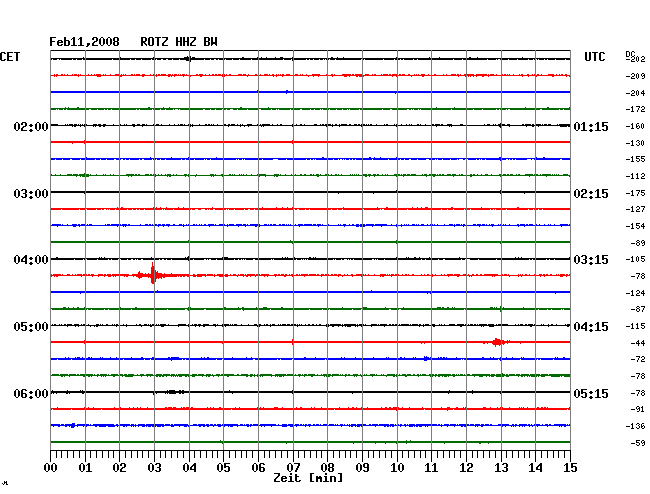This screenshot has width=650, height=494.
Task: Click the DC offset value -136
Action: pyautogui.click(x=635, y=426)
